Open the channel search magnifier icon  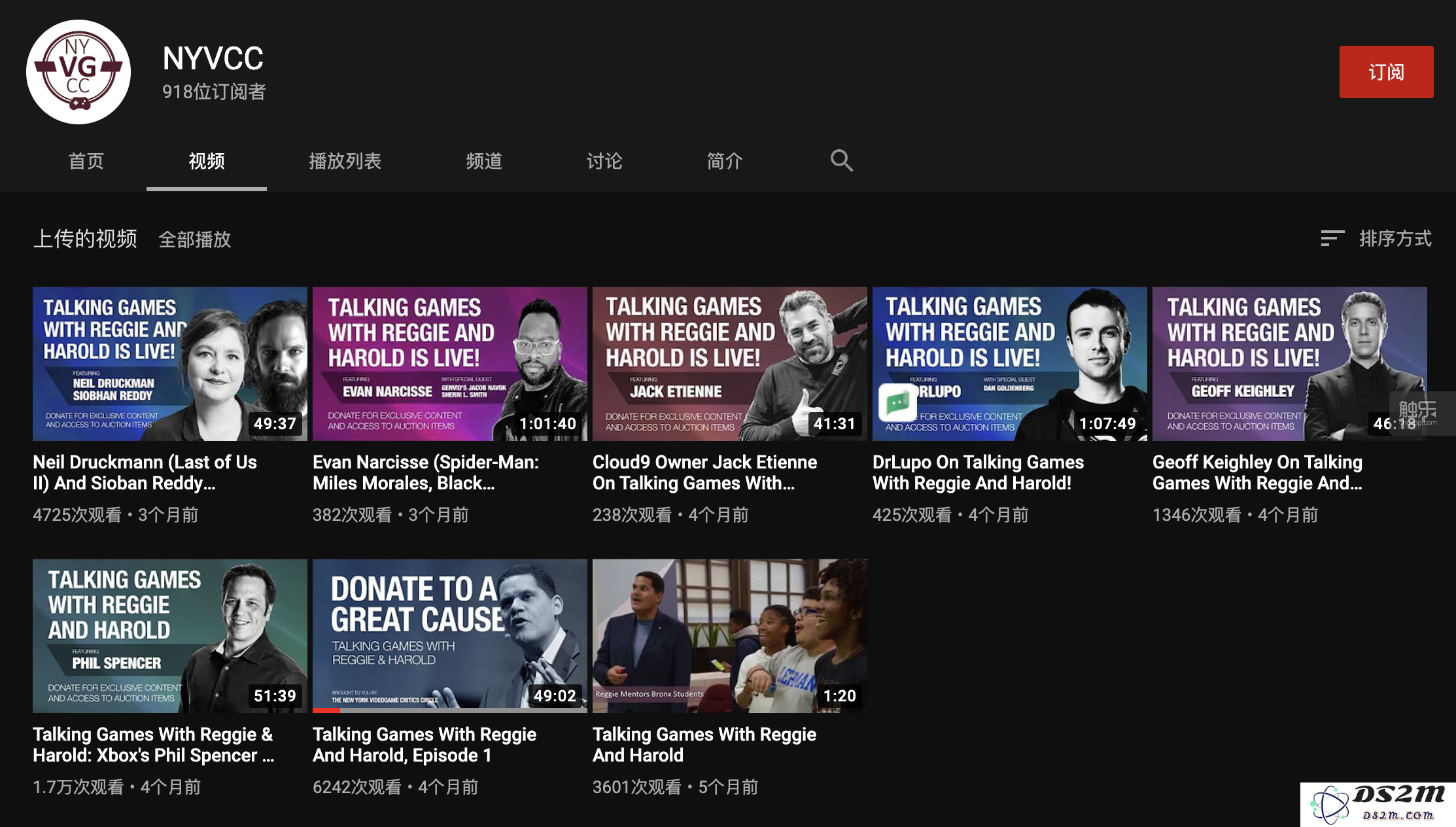coord(842,161)
